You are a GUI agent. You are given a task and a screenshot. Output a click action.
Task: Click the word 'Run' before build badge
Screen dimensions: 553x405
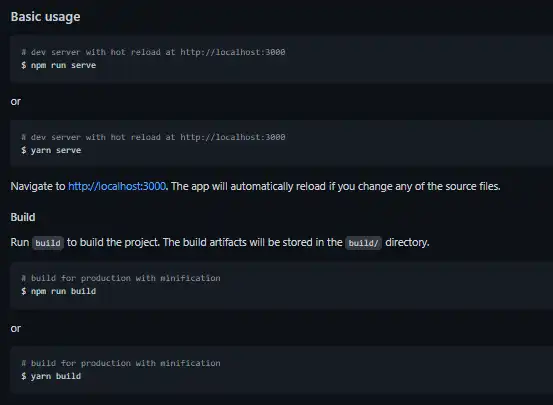coord(20,243)
